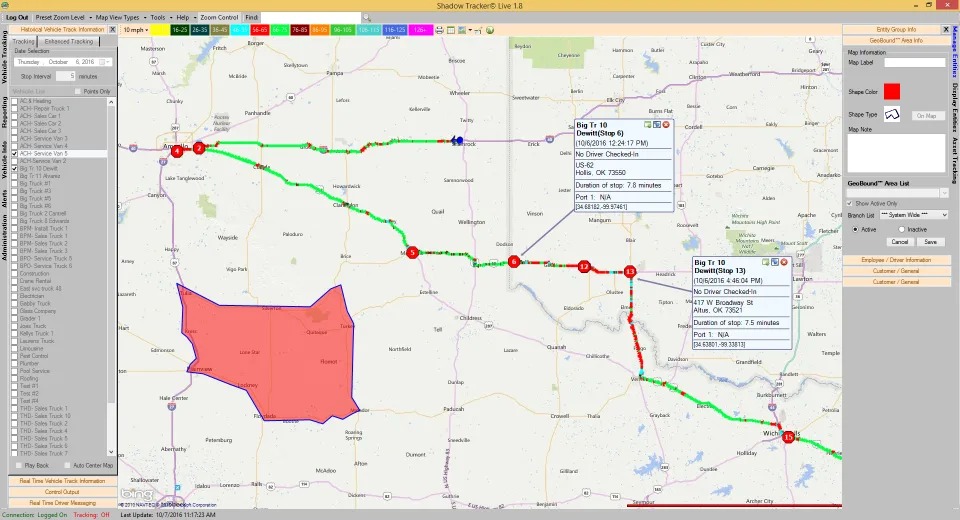Open Real Time Driver Messaging section

pos(62,503)
